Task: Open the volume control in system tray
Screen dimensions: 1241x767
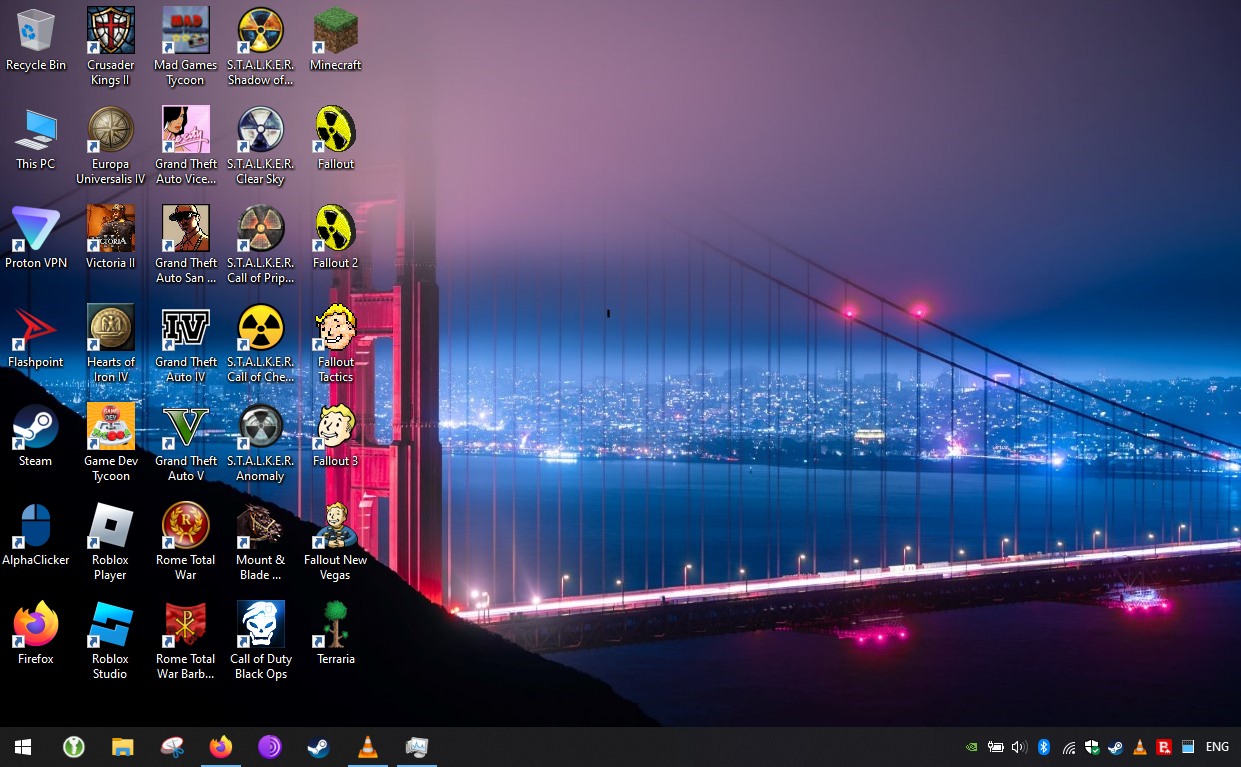Action: [x=1019, y=747]
